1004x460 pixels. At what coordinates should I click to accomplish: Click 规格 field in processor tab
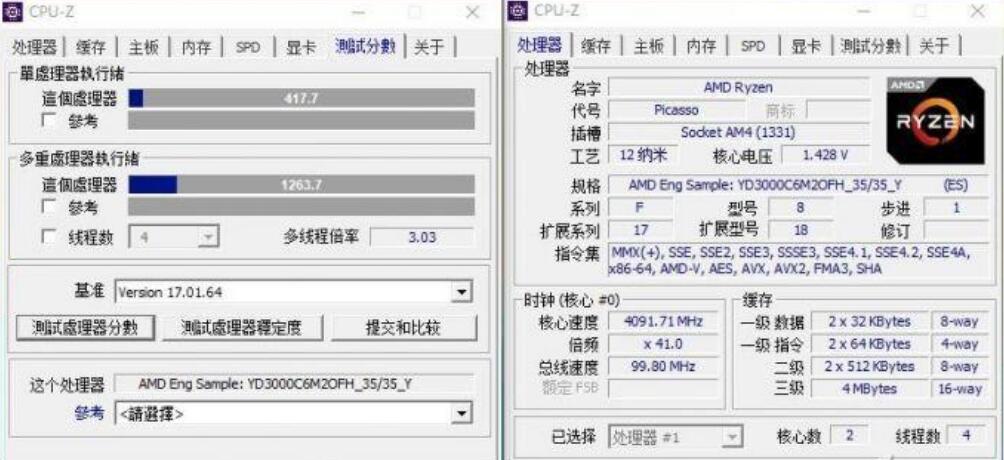[797, 185]
